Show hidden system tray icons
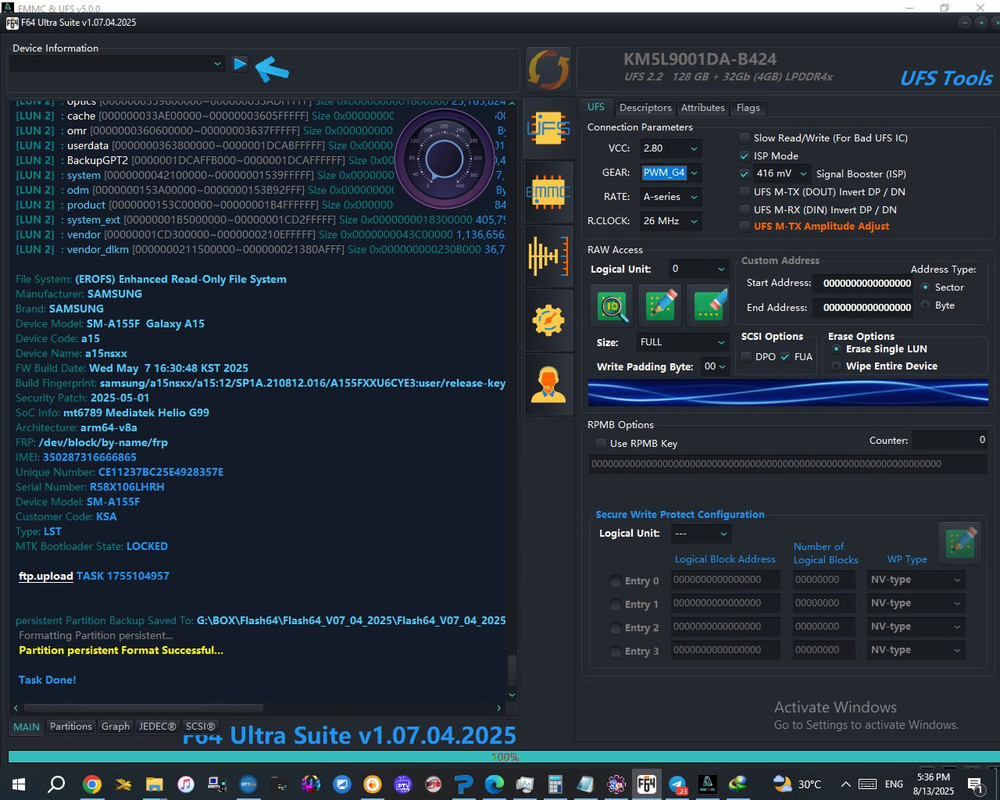The image size is (1000, 800). click(846, 784)
